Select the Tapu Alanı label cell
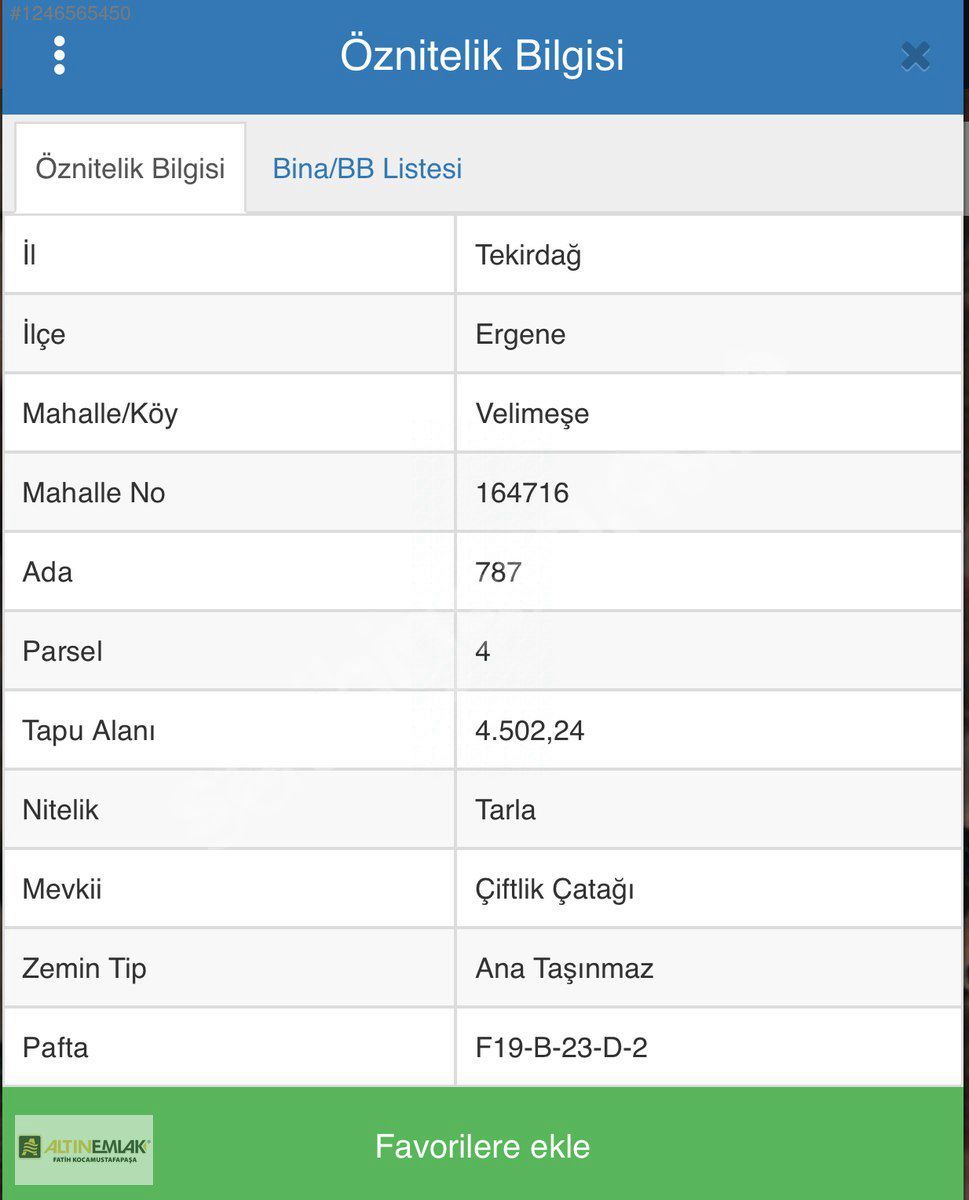 229,731
